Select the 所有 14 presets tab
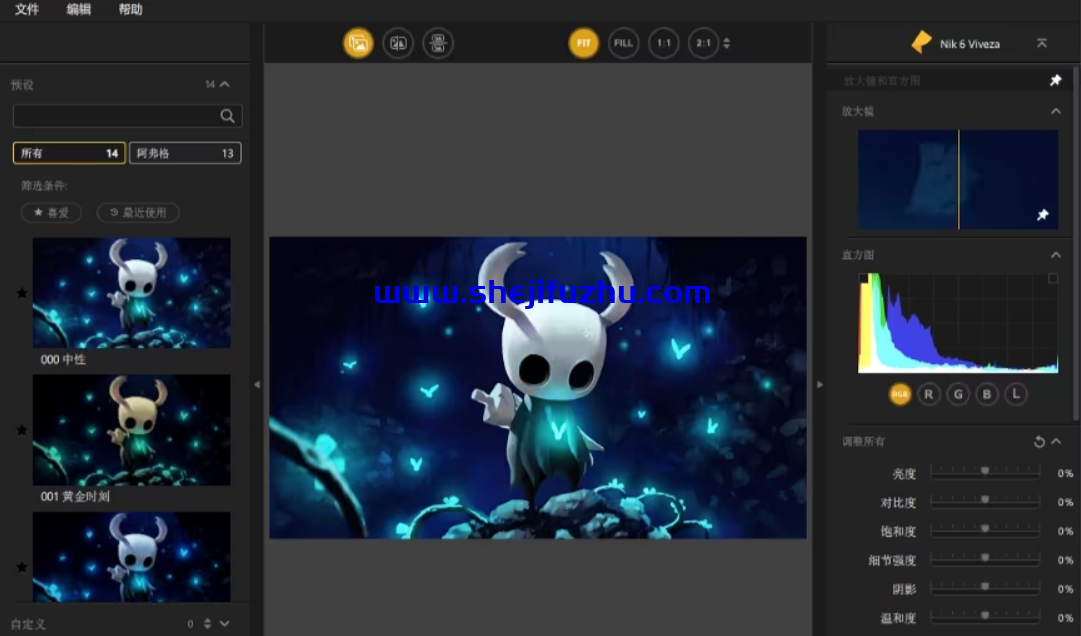1081x636 pixels. click(69, 153)
